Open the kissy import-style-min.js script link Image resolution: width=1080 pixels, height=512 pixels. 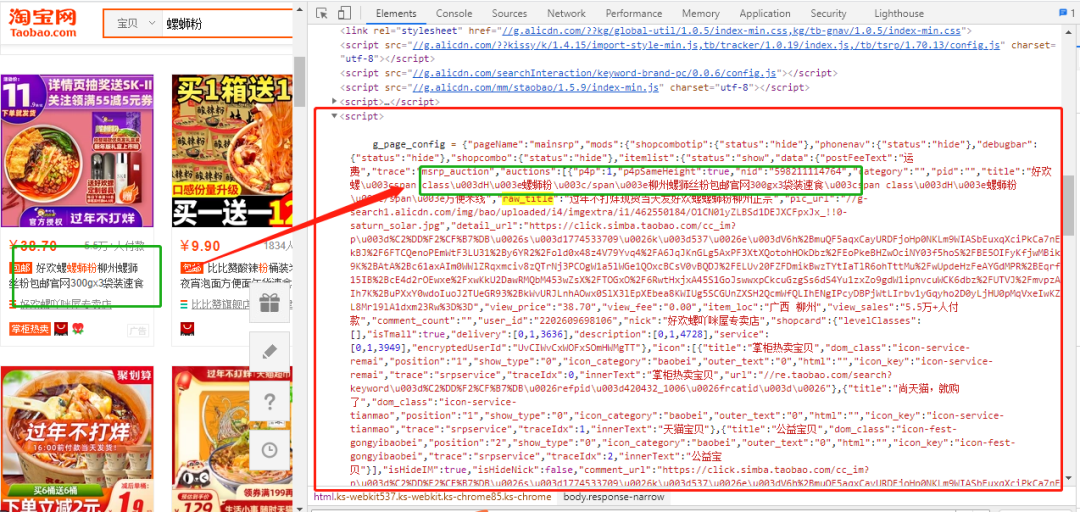(705, 45)
